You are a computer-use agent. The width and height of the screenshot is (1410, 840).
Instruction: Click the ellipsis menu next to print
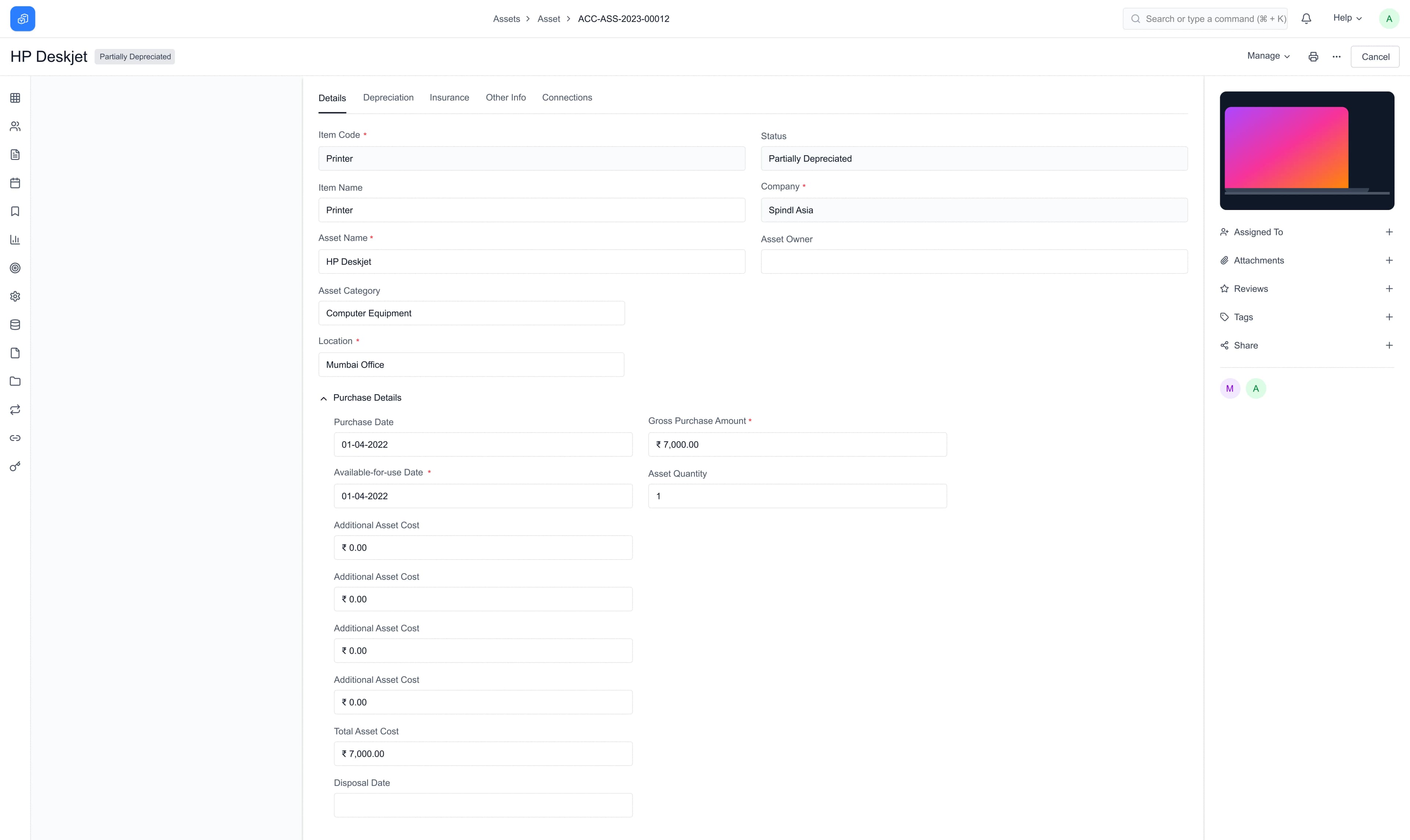point(1337,56)
